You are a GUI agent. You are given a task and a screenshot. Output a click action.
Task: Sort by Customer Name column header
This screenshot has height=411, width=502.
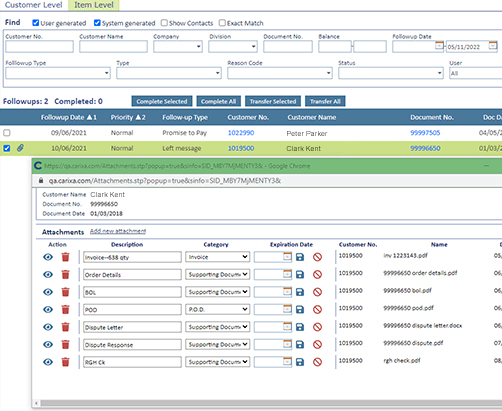tap(312, 117)
